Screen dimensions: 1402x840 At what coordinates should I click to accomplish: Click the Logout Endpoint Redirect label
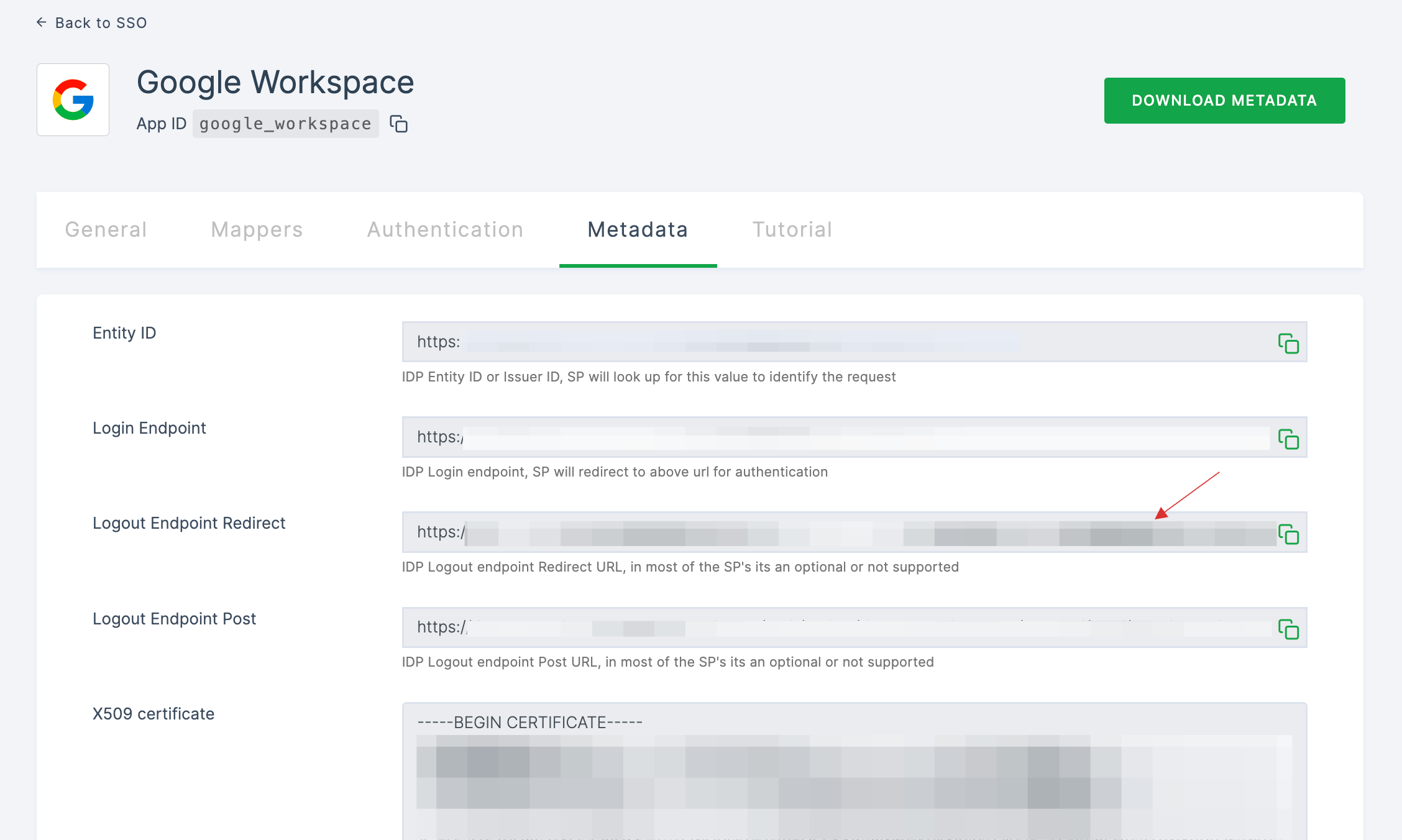(x=189, y=523)
